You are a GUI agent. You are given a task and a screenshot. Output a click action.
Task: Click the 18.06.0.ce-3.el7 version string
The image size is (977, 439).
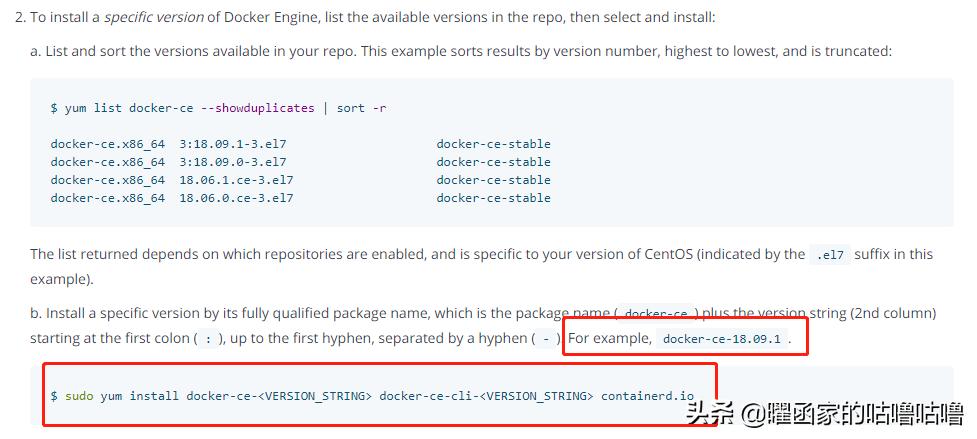pyautogui.click(x=236, y=198)
